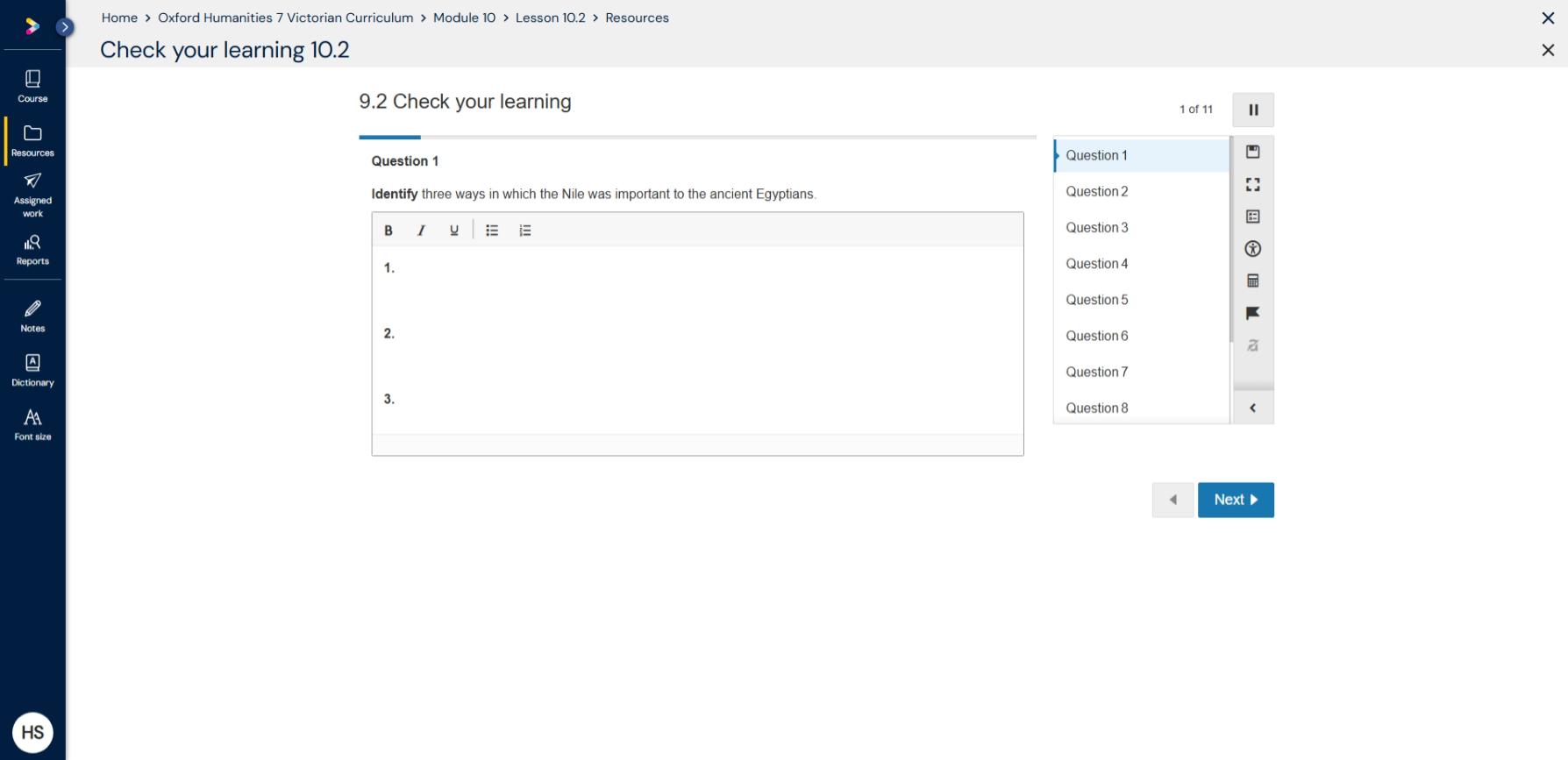Click the '9.2 Check your learning' heading

465,102
